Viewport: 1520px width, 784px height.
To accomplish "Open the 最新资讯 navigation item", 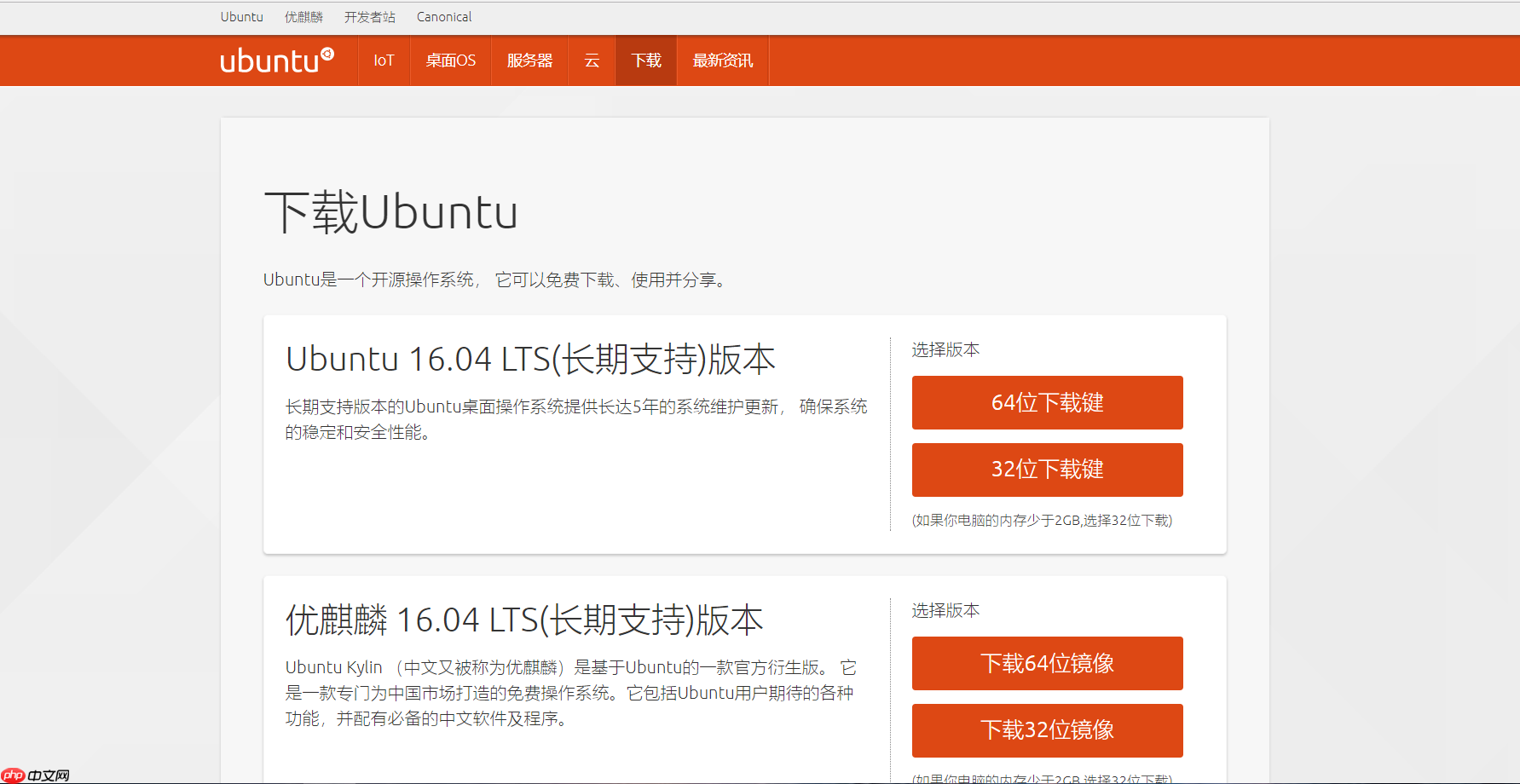I will (x=723, y=61).
